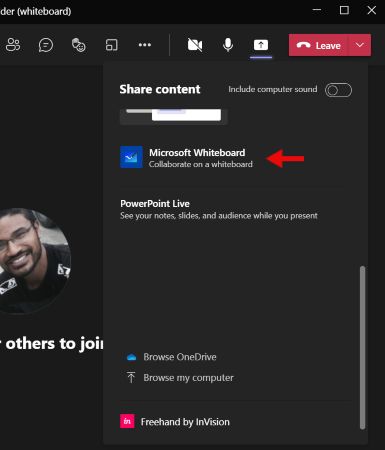This screenshot has width=385, height=450.
Task: Click the Microsoft Whiteboard icon
Action: (x=131, y=157)
